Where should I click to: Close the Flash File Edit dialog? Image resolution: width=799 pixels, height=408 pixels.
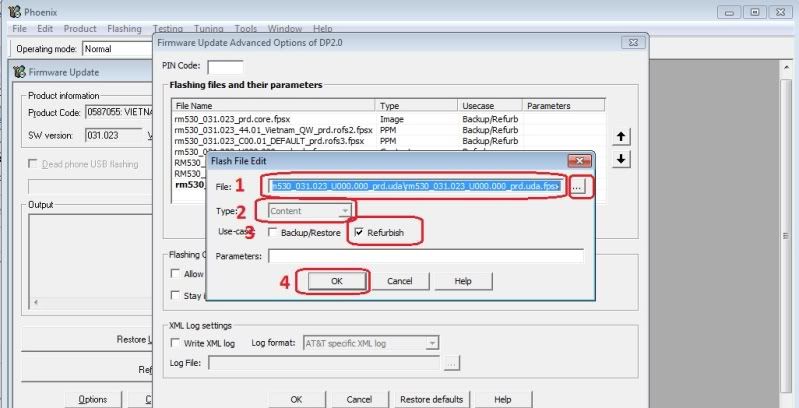(x=579, y=161)
